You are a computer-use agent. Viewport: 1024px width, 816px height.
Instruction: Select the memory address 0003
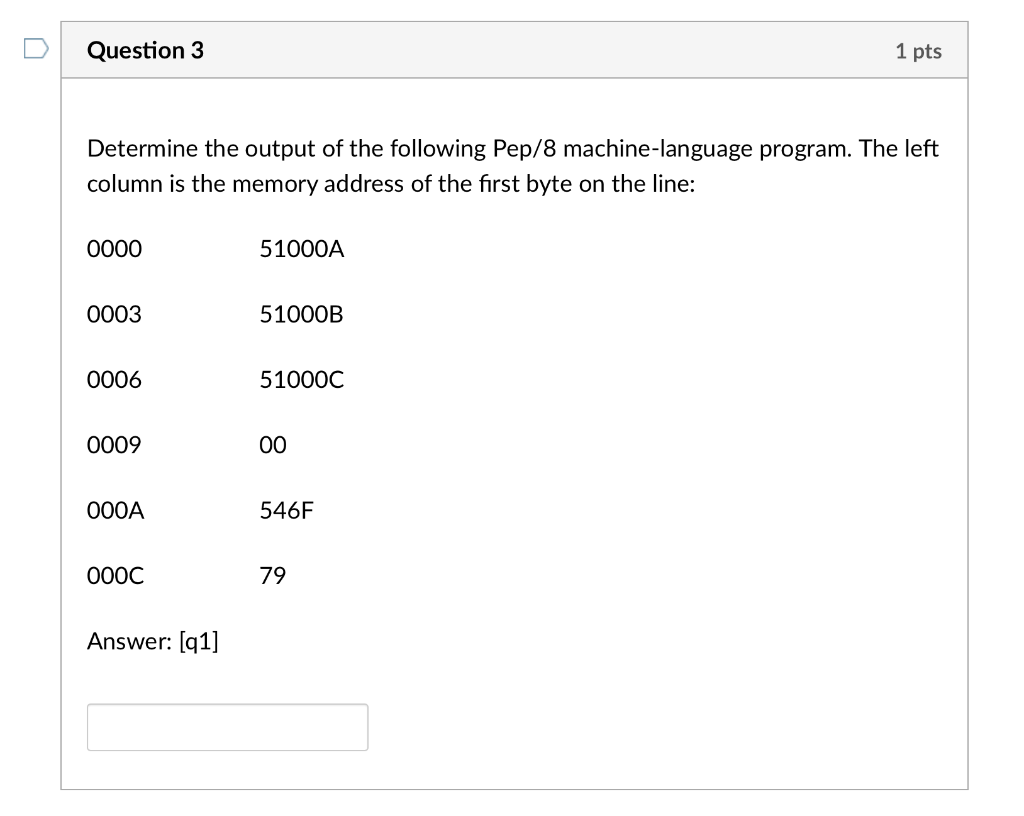[114, 315]
